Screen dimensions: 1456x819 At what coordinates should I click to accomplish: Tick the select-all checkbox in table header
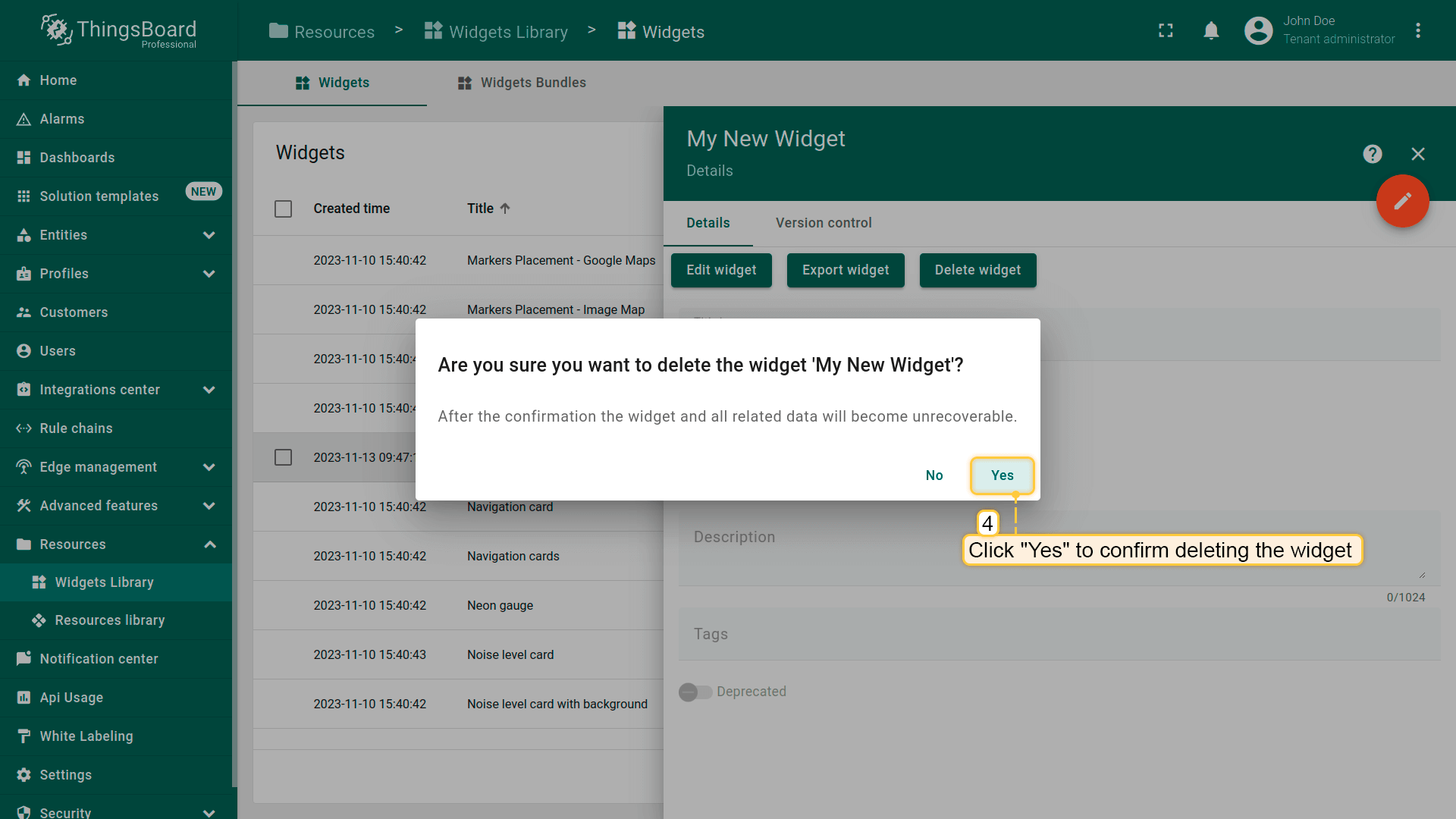click(283, 209)
